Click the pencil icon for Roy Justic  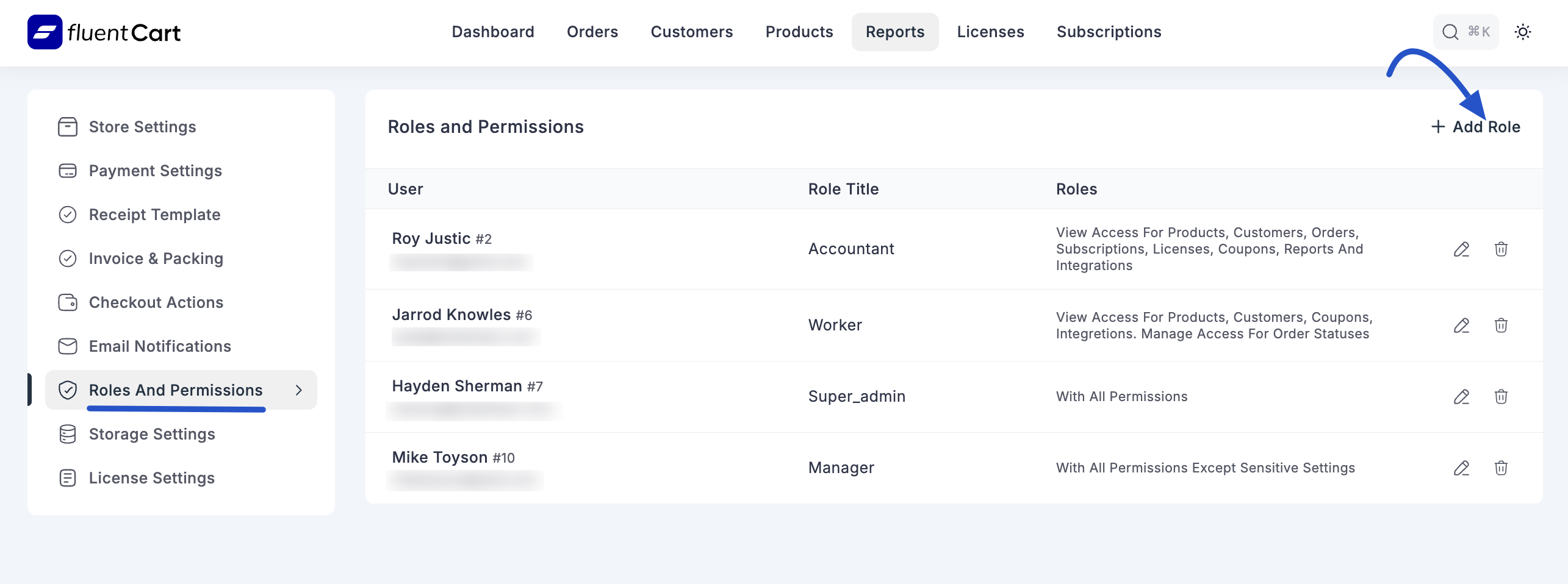[1462, 249]
